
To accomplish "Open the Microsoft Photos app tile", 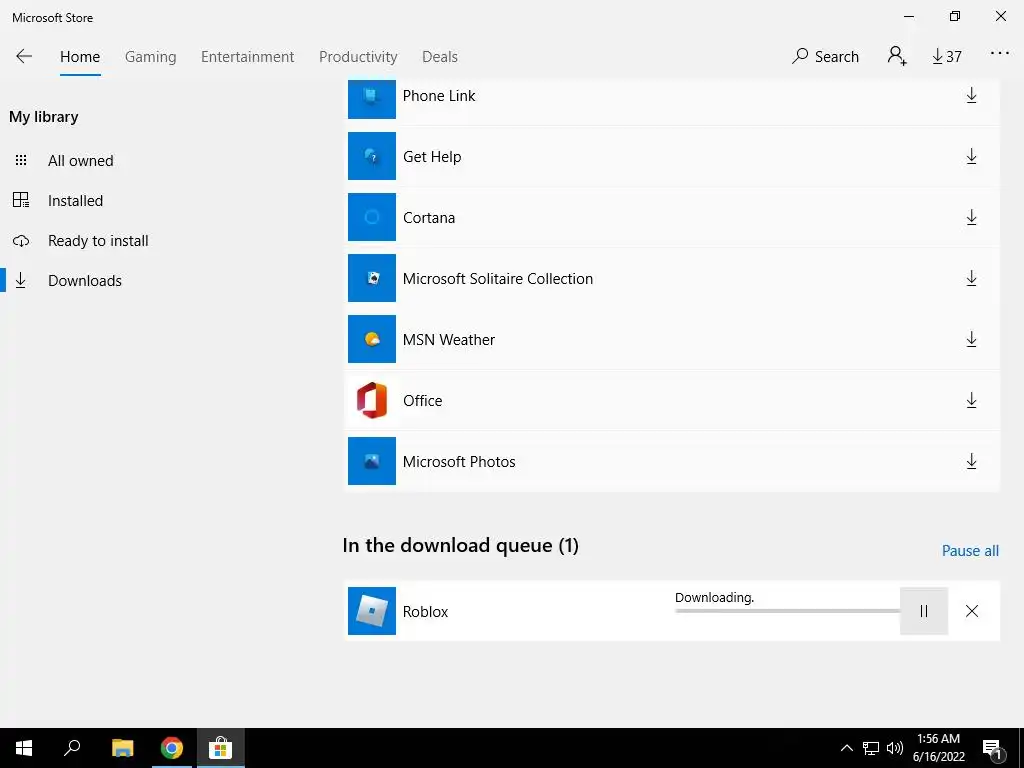I will pos(372,461).
